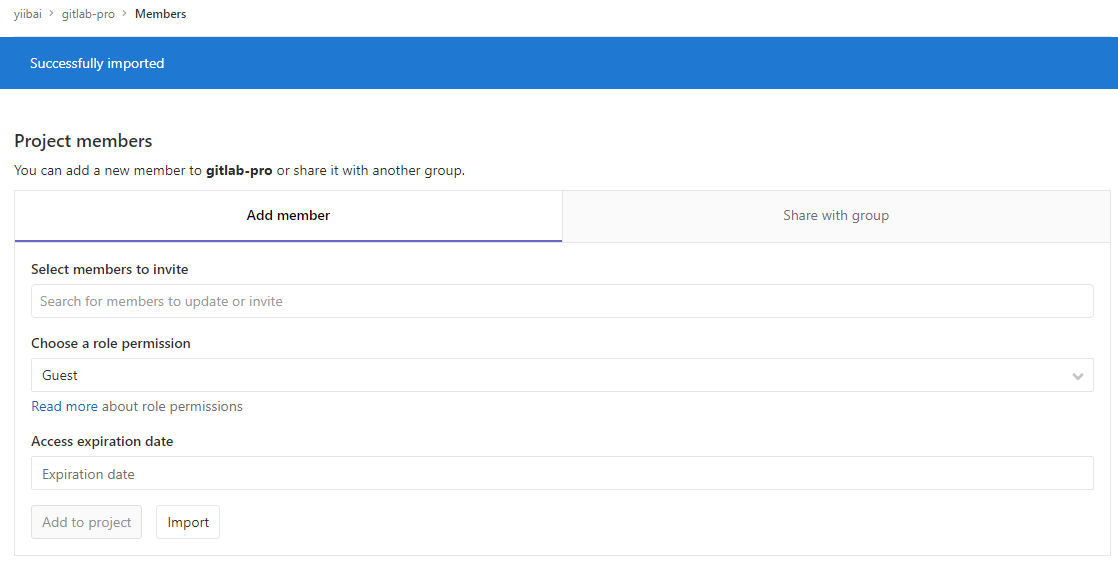The height and width of the screenshot is (561, 1118).
Task: Click the role dropdown chevron arrow
Action: tap(1077, 376)
